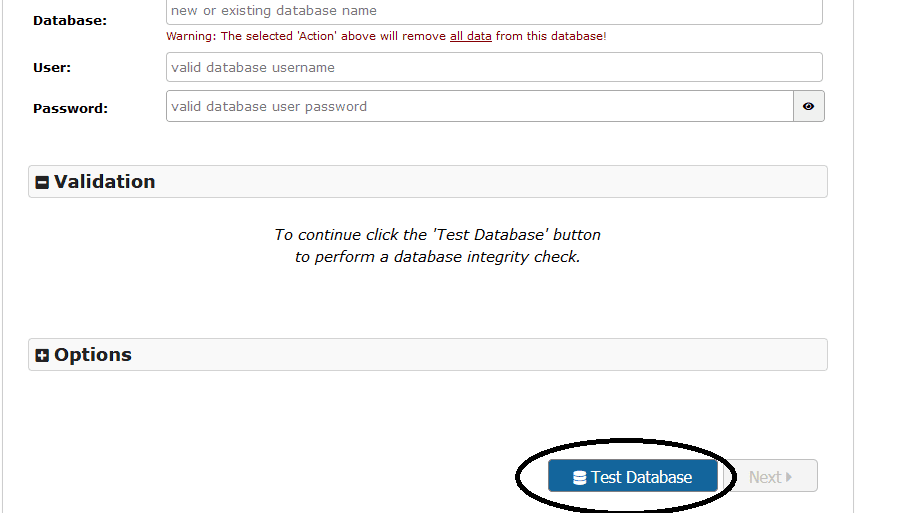Image resolution: width=901 pixels, height=513 pixels.
Task: Click the 'Validation' heading text
Action: click(x=105, y=181)
